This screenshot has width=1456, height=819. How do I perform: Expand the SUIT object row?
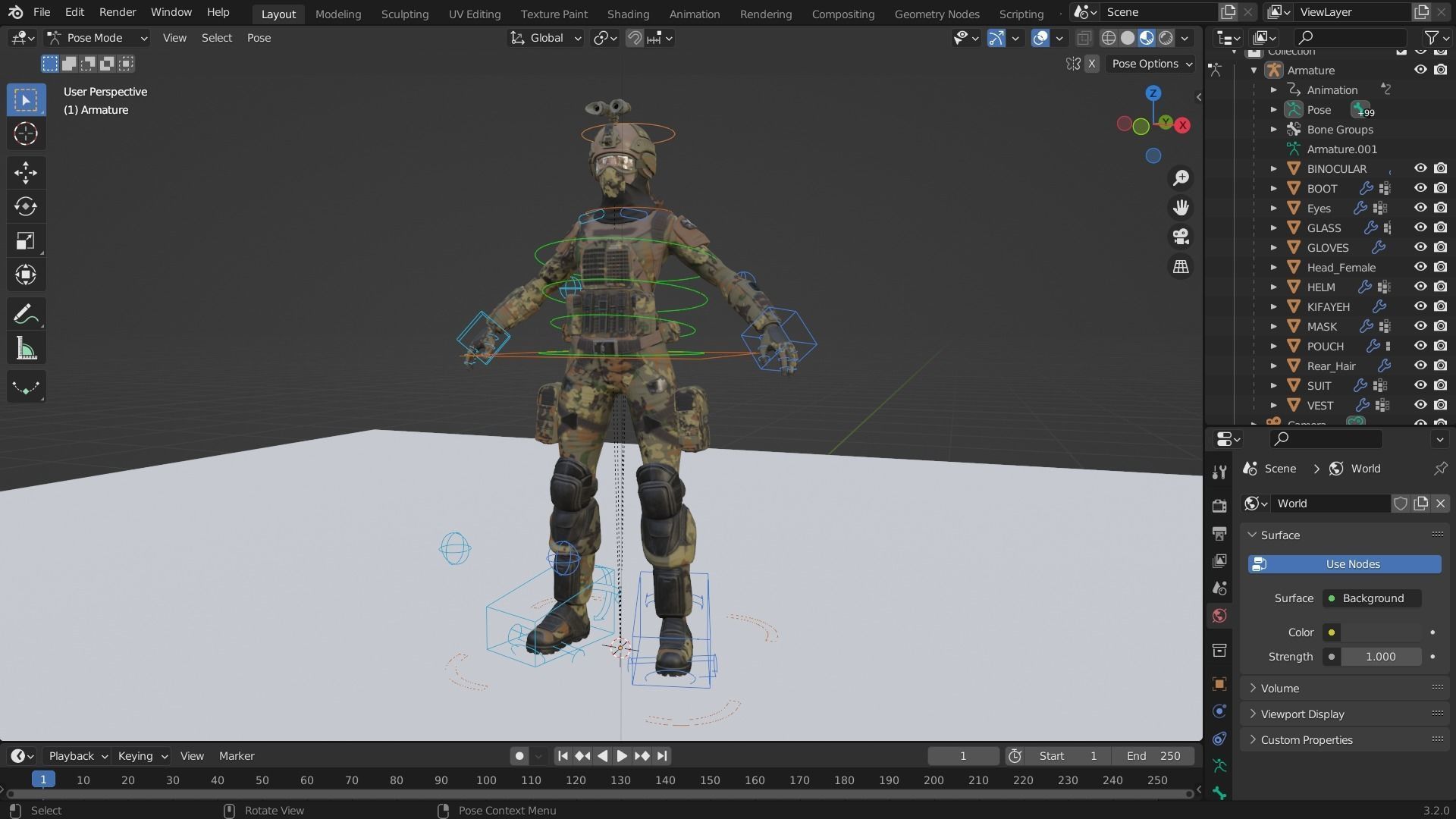pyautogui.click(x=1274, y=385)
